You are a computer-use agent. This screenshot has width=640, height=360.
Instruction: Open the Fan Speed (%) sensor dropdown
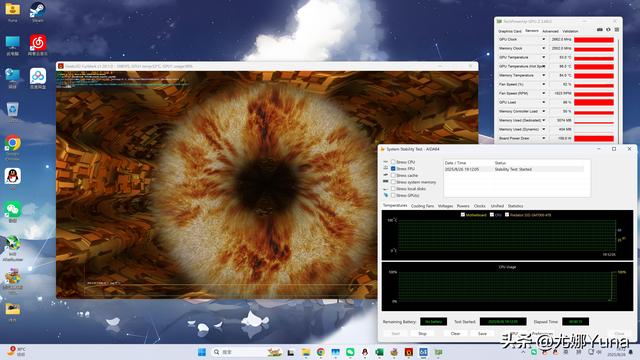tap(544, 84)
